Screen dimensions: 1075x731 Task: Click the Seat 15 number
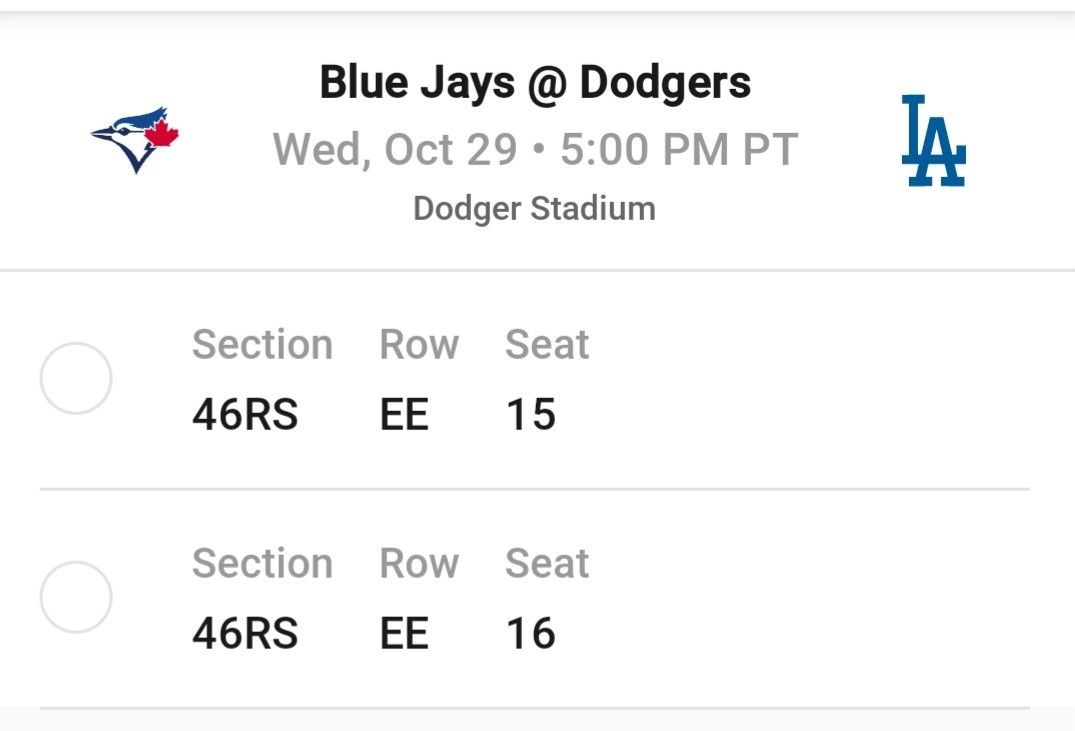[532, 415]
